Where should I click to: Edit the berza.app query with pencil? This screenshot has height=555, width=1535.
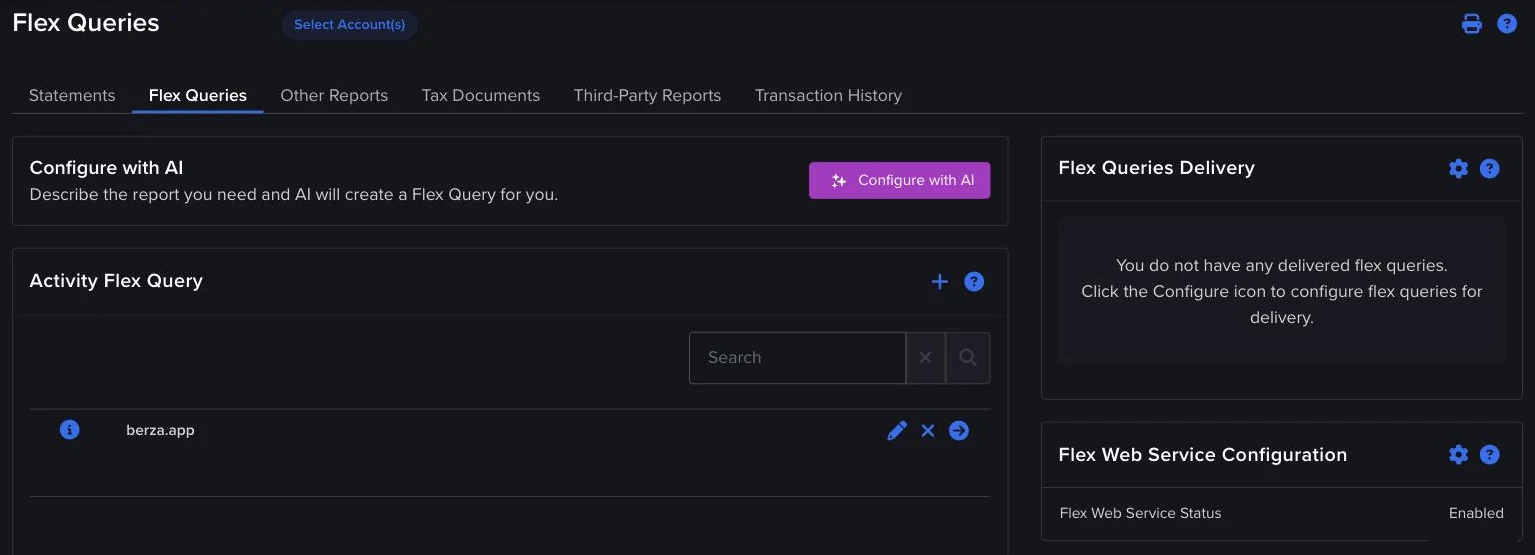897,430
